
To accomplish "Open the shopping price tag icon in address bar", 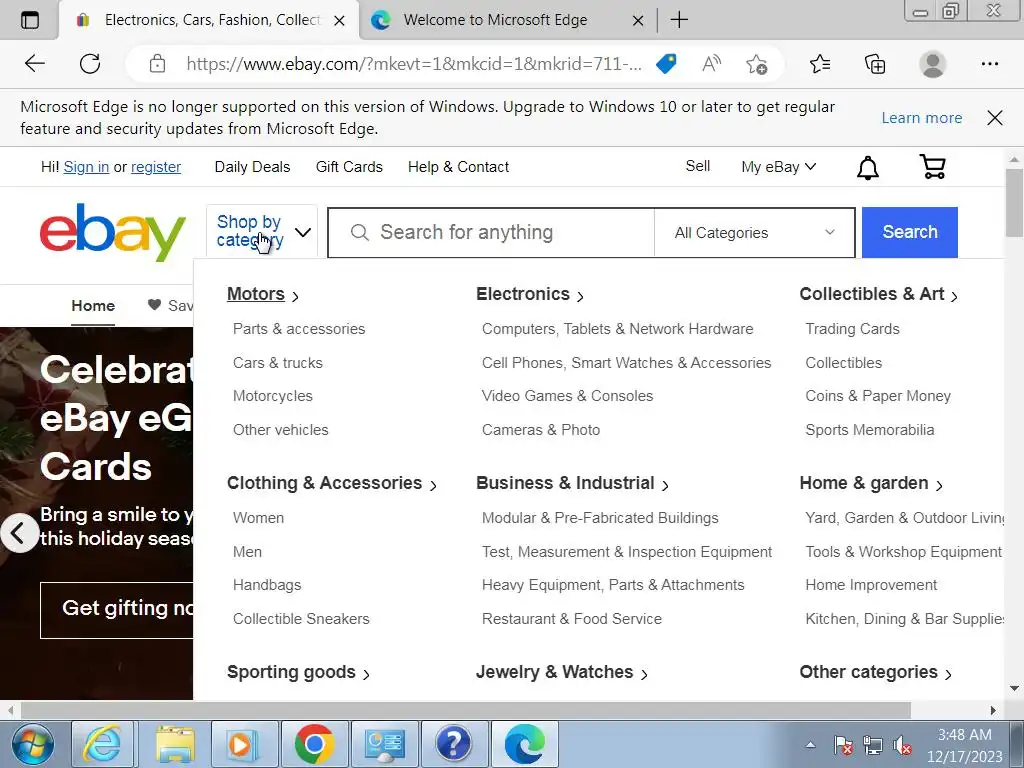I will pos(666,63).
